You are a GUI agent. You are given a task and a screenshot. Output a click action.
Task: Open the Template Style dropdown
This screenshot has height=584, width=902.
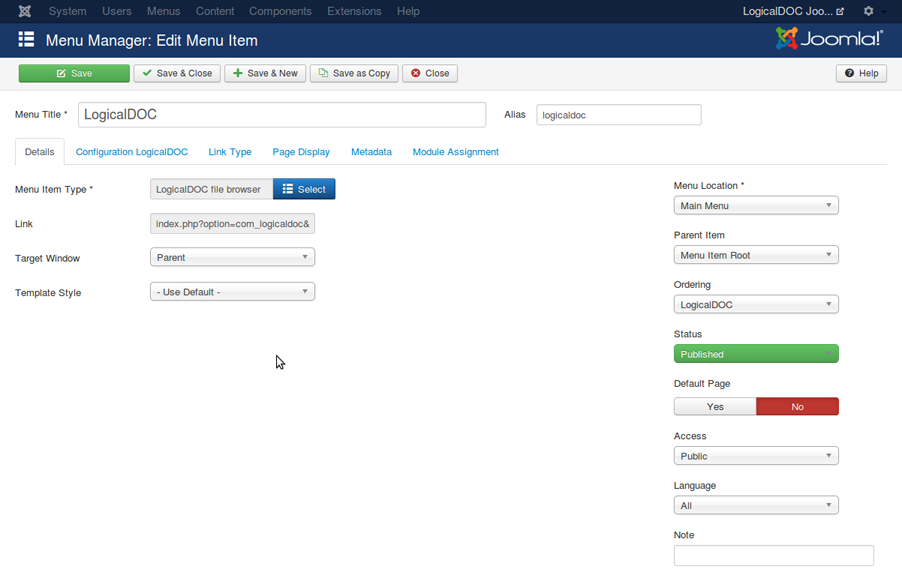[x=232, y=292]
